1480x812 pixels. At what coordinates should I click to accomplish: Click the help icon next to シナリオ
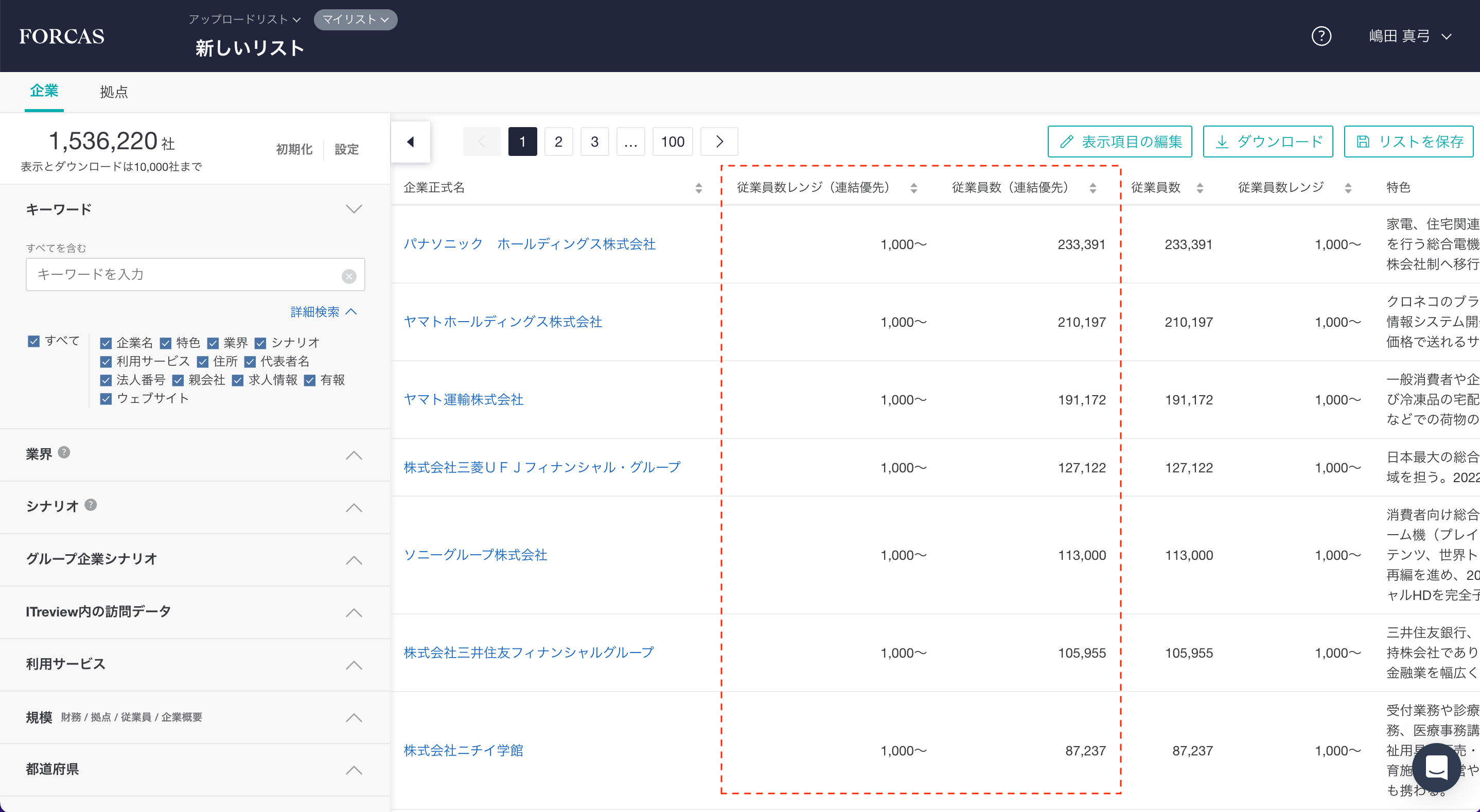click(x=91, y=505)
